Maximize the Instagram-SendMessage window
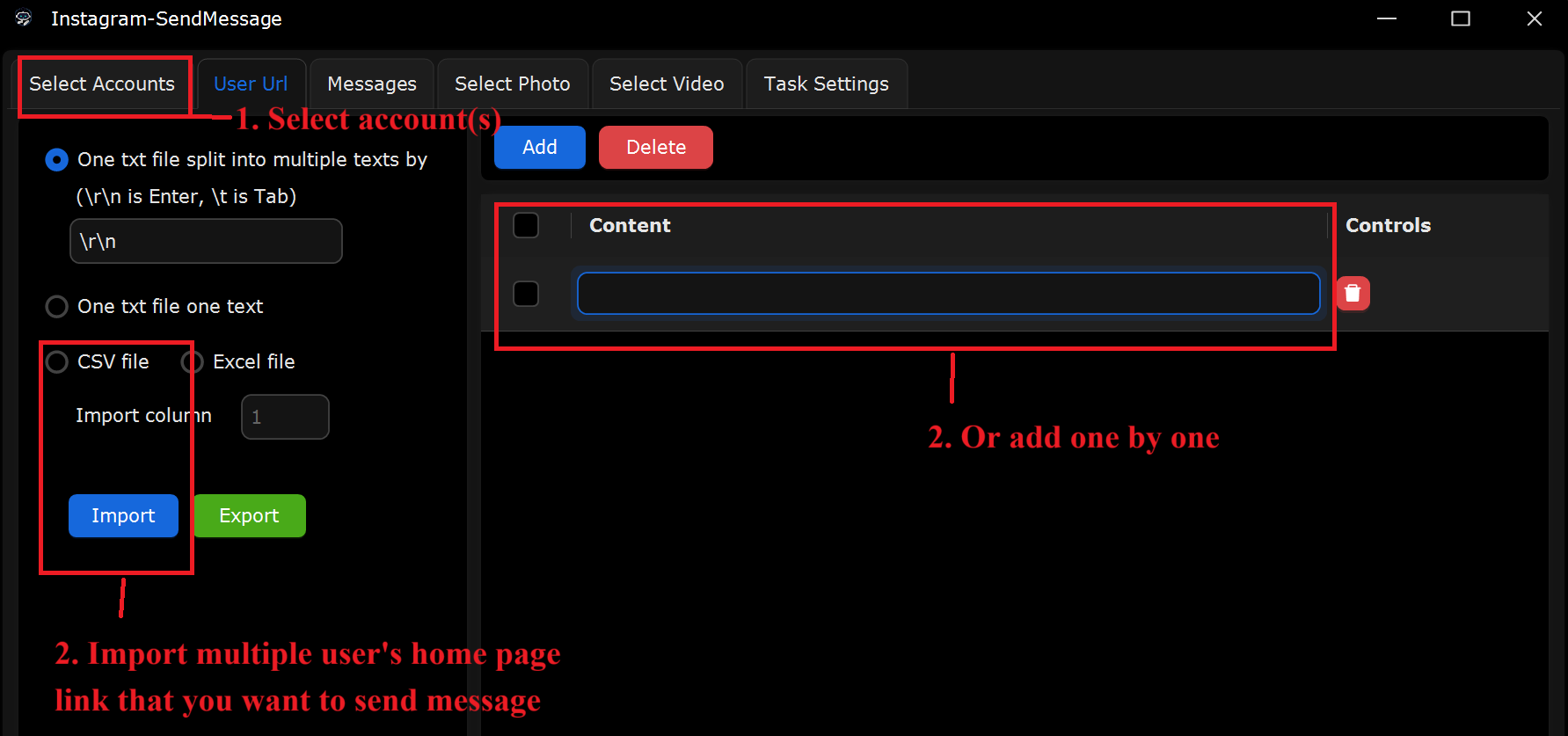This screenshot has width=1568, height=736. 1461,18
